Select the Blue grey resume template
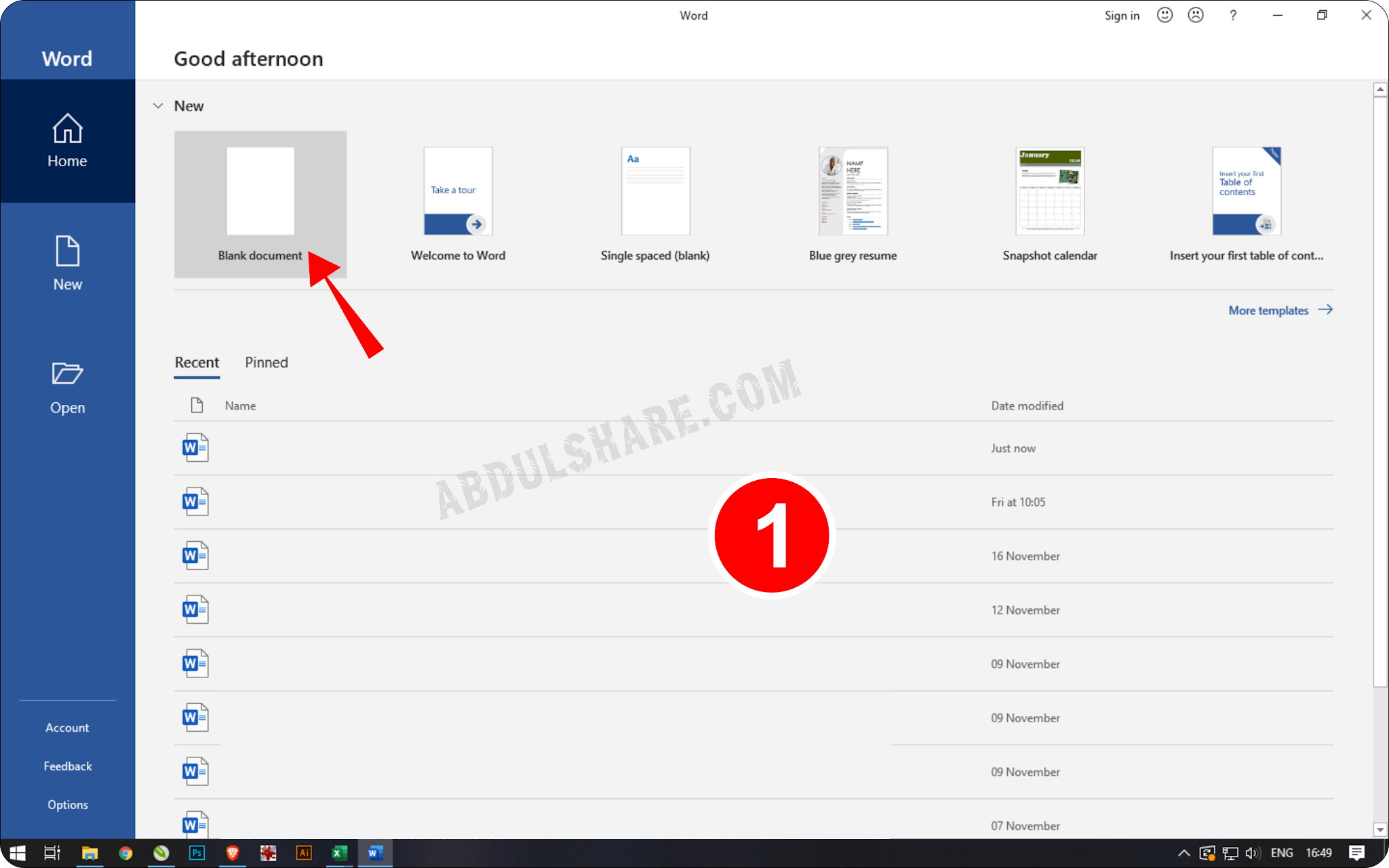 [853, 204]
